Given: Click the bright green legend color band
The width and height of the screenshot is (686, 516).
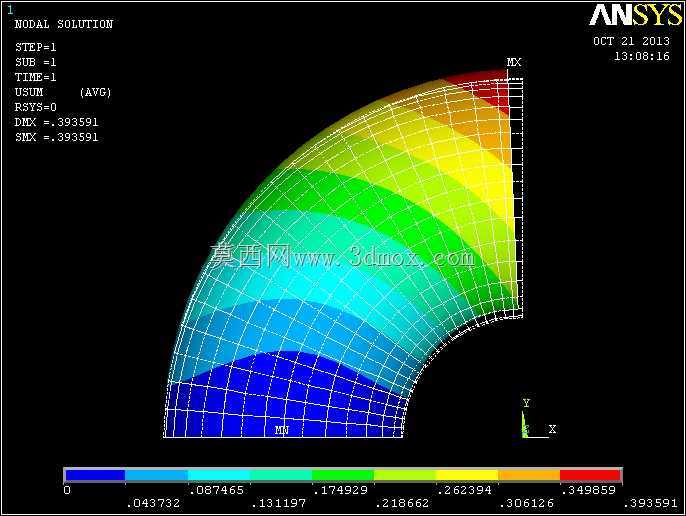Looking at the screenshot, I should point(343,475).
